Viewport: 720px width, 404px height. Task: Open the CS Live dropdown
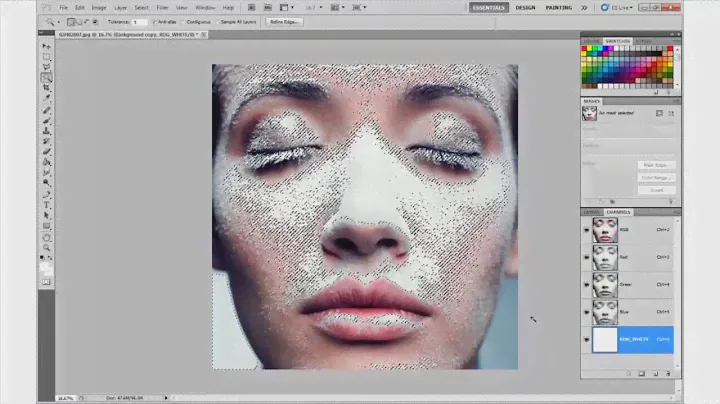click(622, 8)
